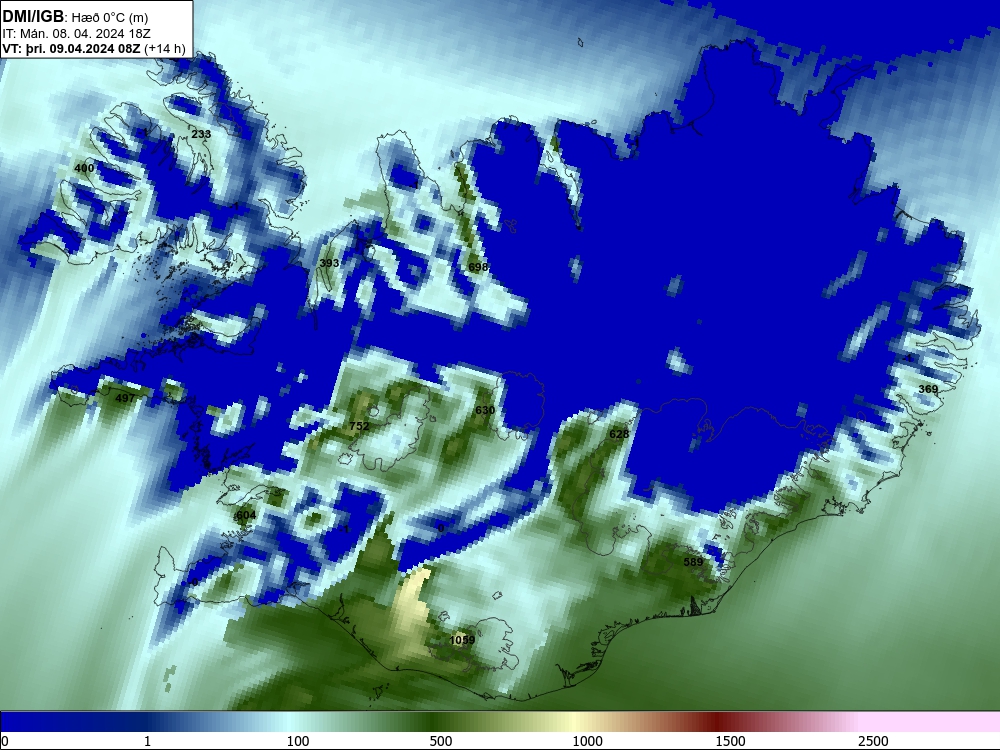Click the 500 tick label under the colorbar
The image size is (1000, 750).
tap(441, 741)
